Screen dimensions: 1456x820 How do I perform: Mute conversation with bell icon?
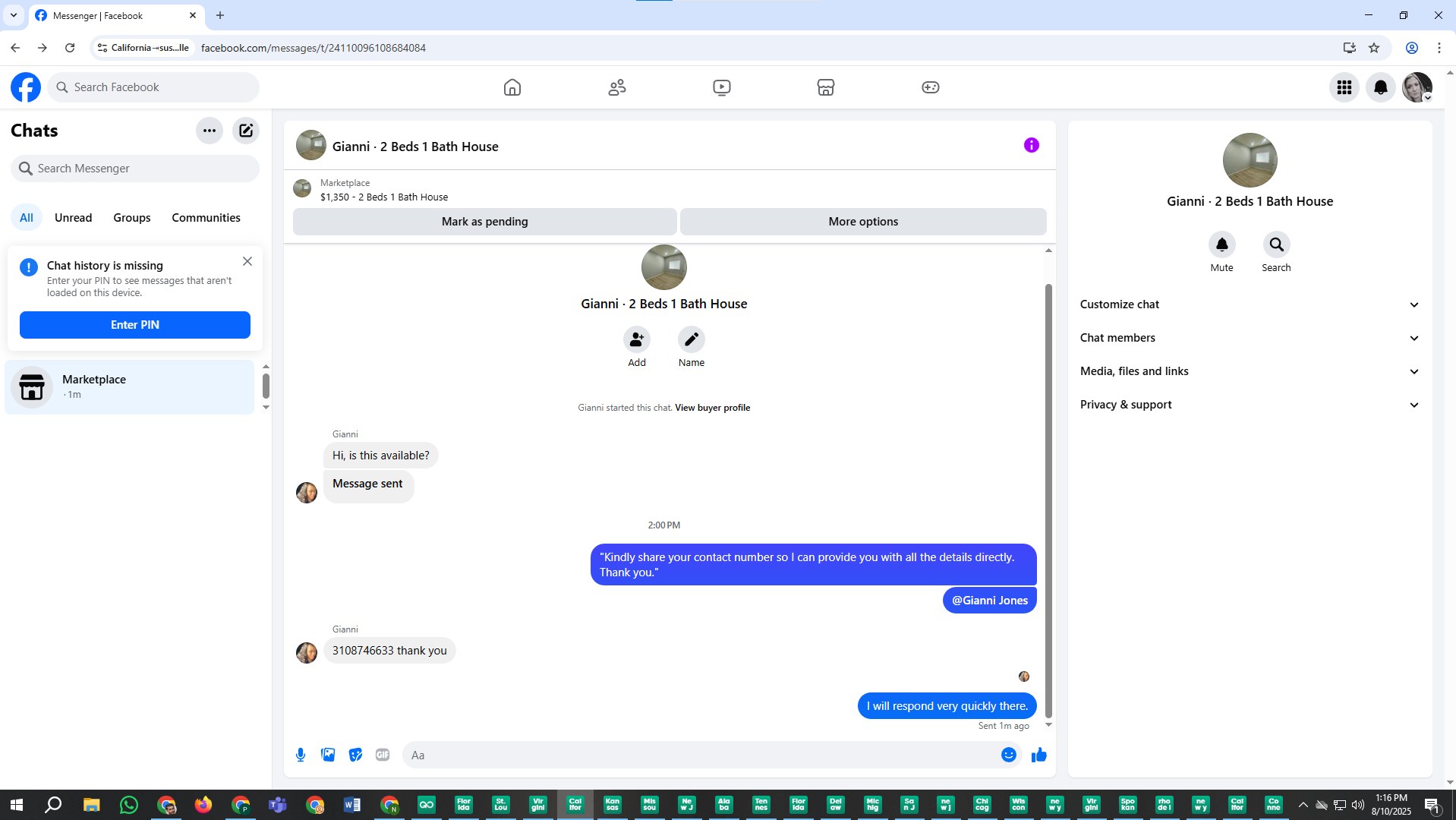(x=1222, y=244)
